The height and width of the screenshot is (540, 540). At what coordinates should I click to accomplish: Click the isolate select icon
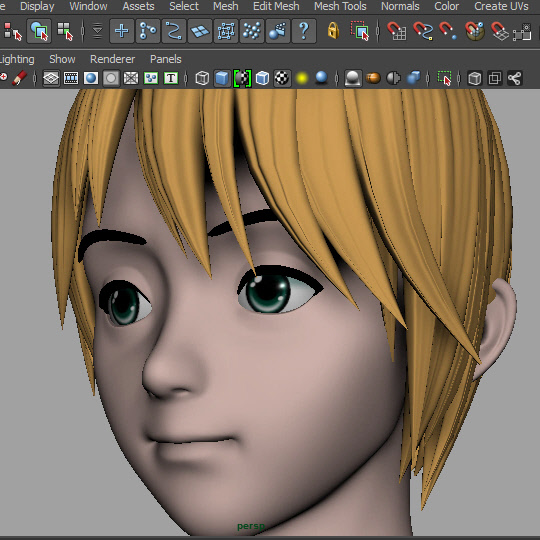tap(444, 78)
